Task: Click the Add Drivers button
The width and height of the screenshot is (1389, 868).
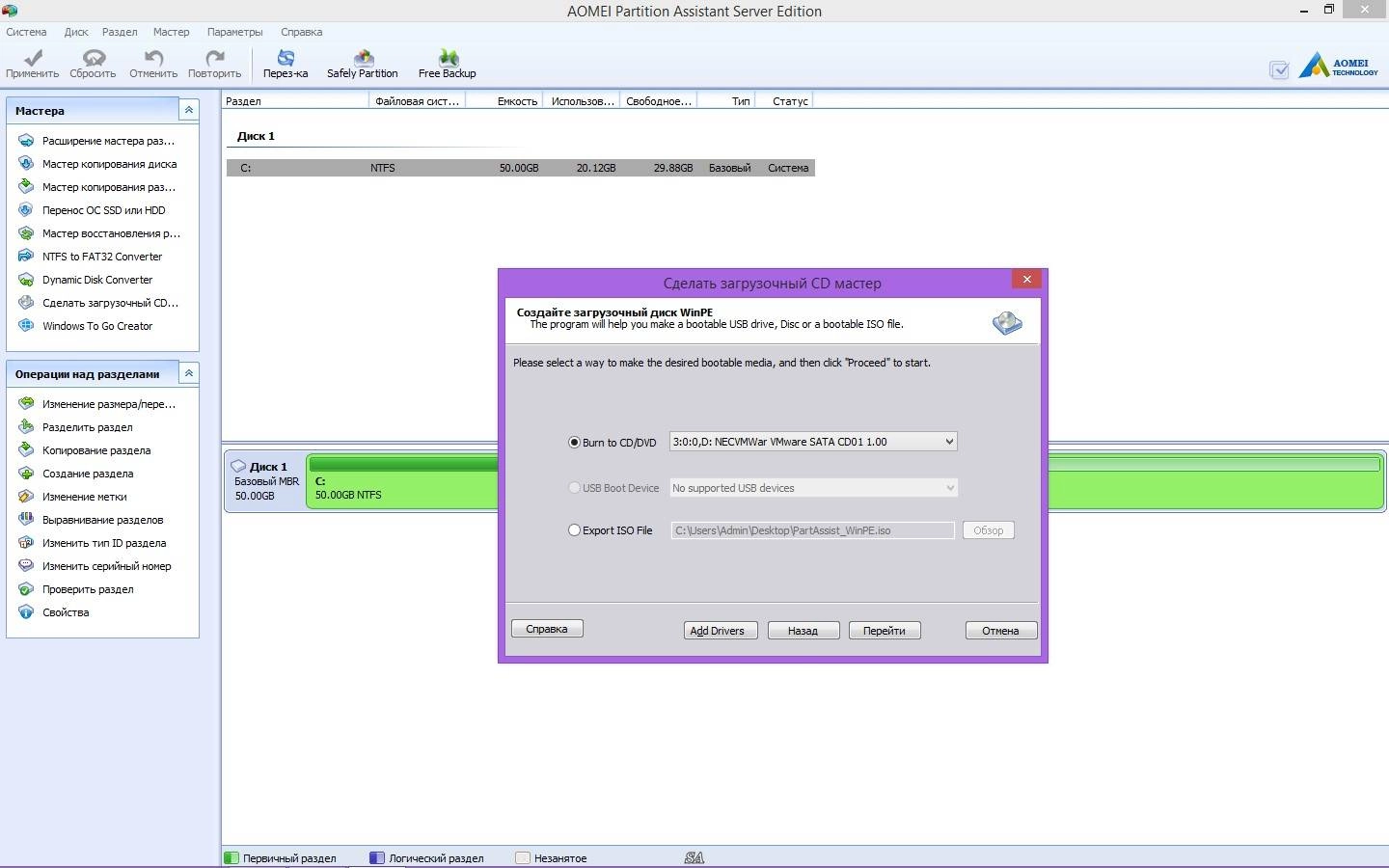Action: click(x=721, y=631)
